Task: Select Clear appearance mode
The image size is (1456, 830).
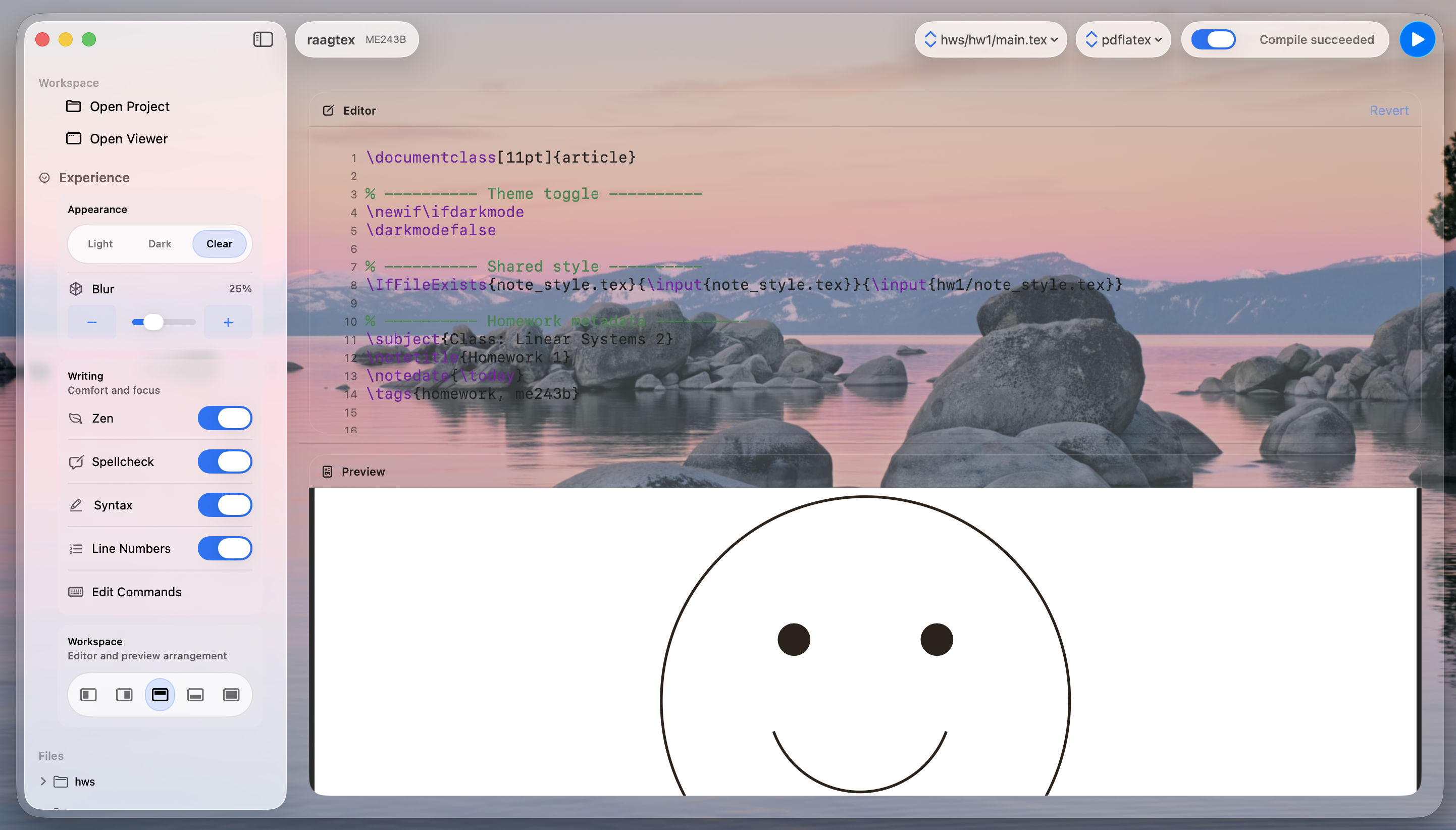Action: click(220, 243)
